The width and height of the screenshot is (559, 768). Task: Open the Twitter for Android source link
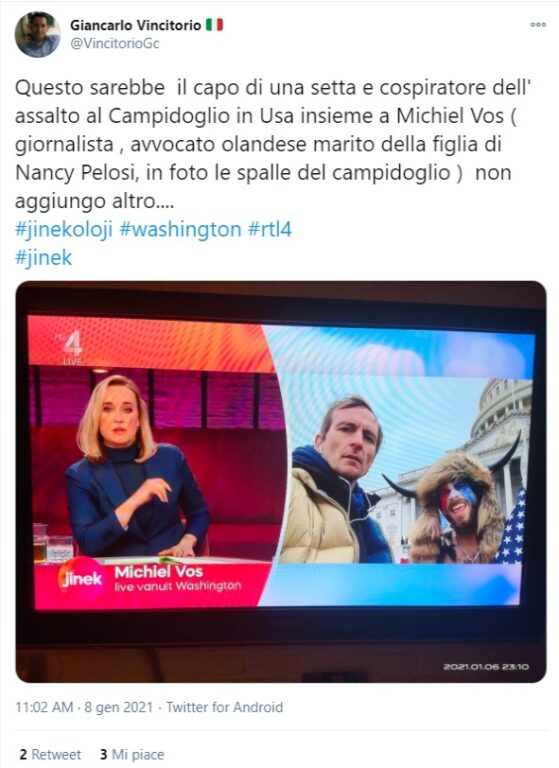[x=224, y=707]
